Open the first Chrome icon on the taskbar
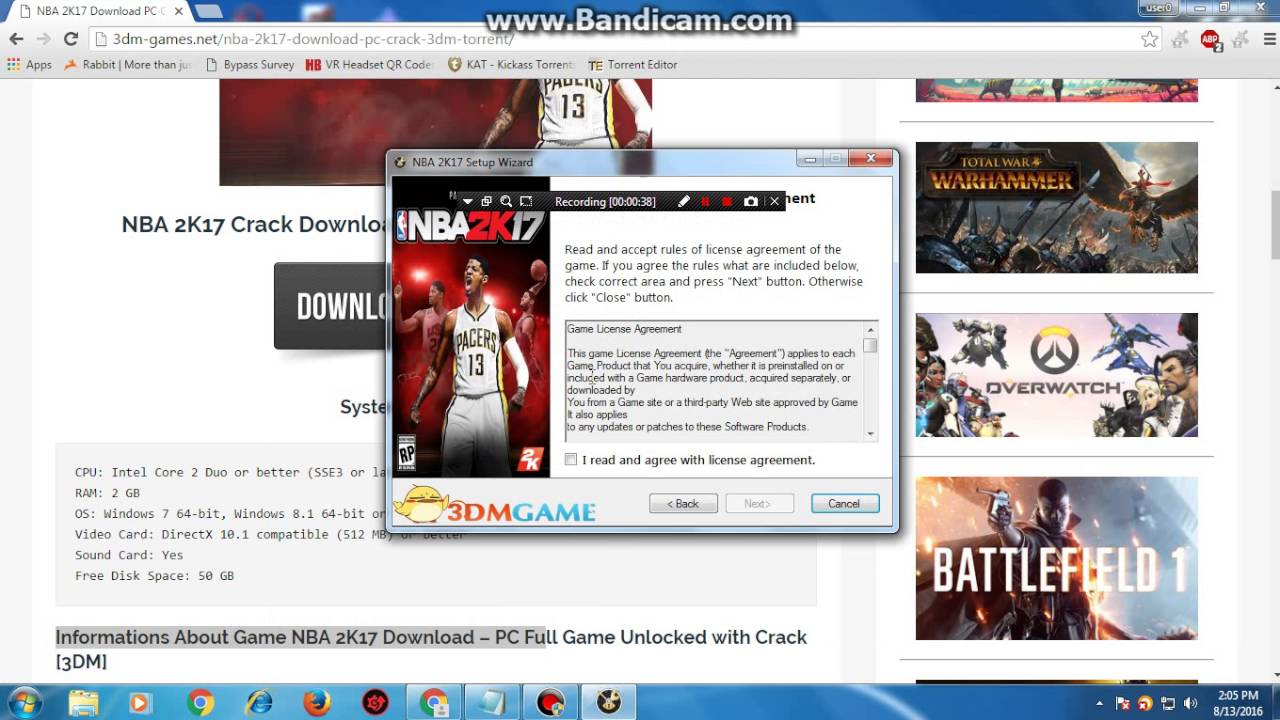Screen dimensions: 1280x720 tap(200, 703)
